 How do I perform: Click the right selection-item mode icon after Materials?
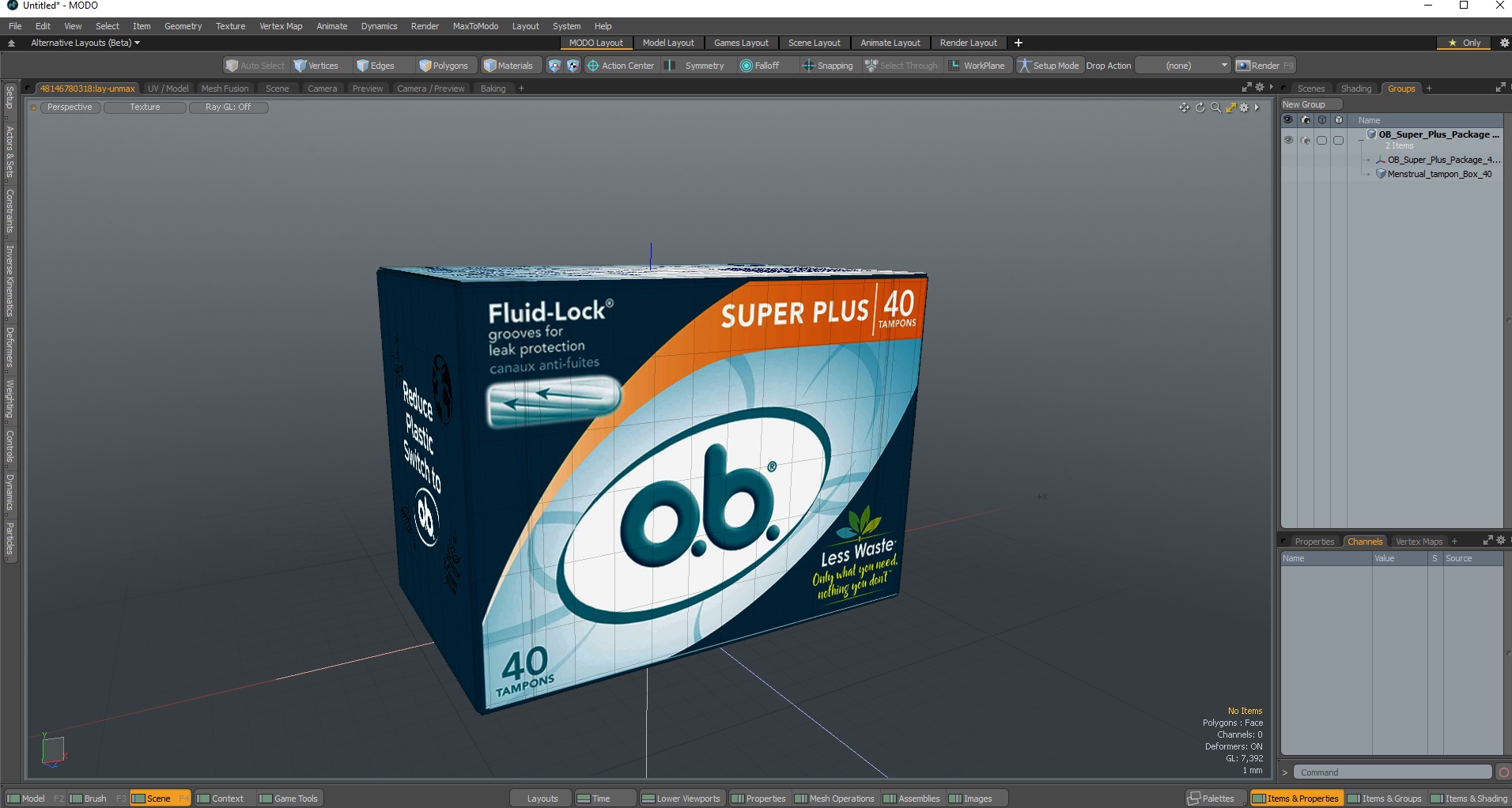(573, 66)
